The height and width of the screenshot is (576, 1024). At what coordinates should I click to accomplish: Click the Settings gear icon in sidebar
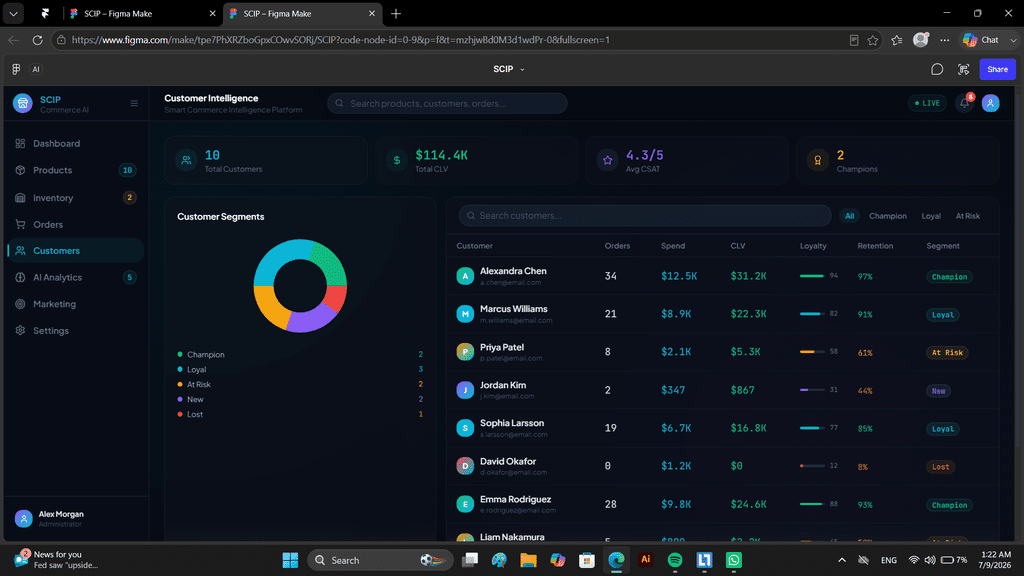click(20, 330)
